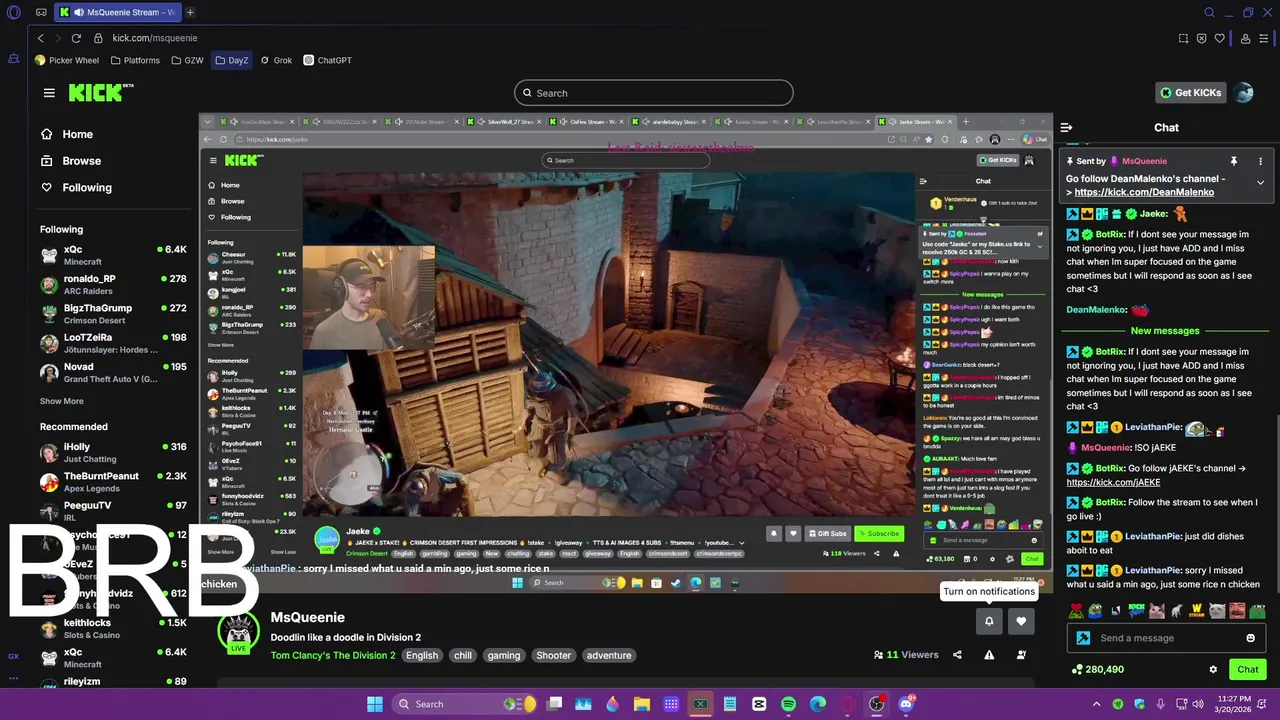Show hidden tray icons chevron

(1096, 704)
